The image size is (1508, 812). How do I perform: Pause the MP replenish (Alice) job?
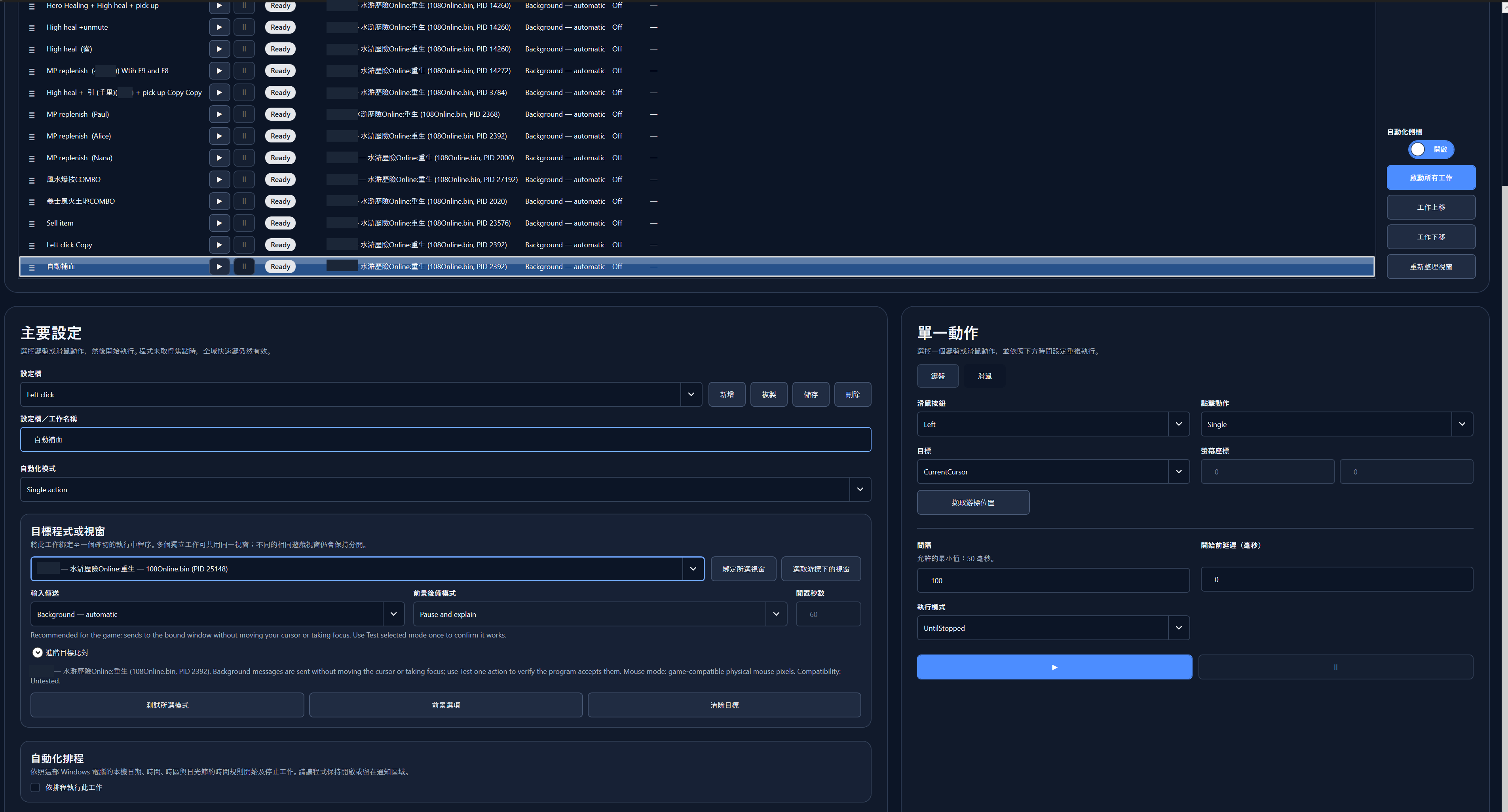[244, 136]
